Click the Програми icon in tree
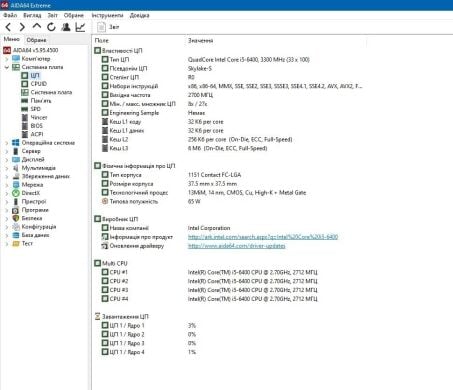Screen dimensions: 453x390 pyautogui.click(x=16, y=210)
